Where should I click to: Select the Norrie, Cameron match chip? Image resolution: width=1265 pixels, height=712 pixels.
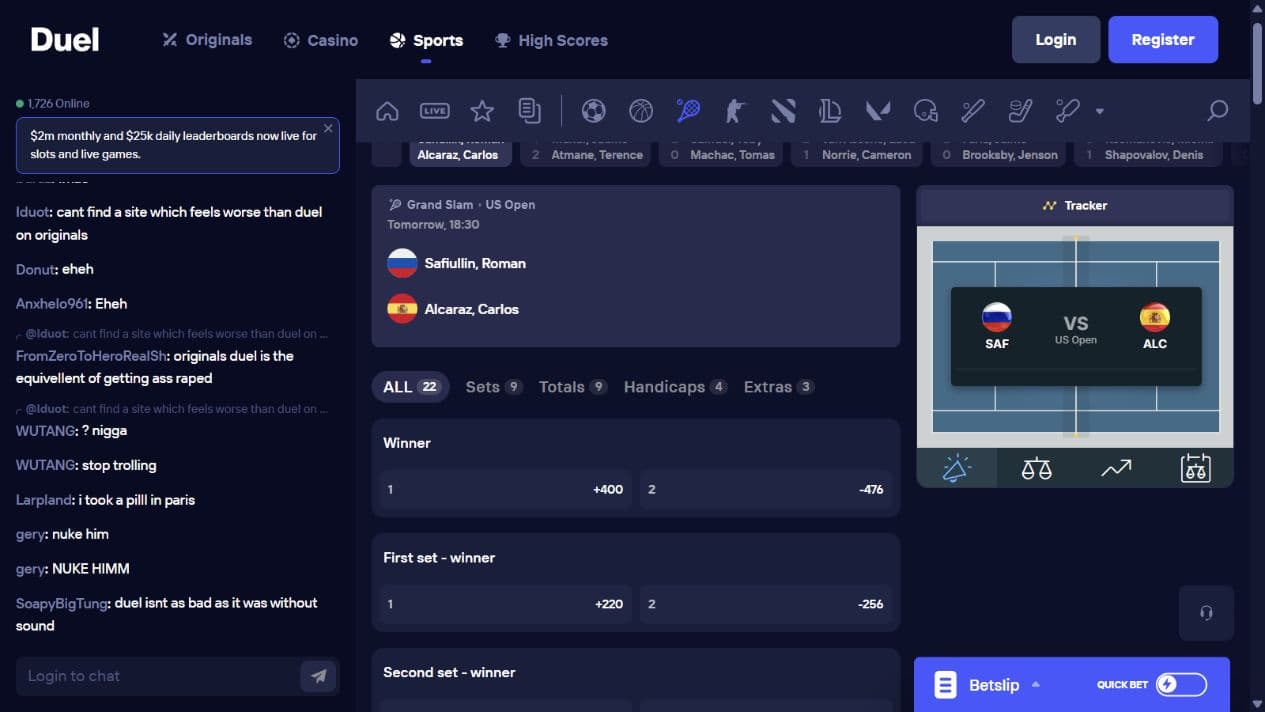click(856, 153)
